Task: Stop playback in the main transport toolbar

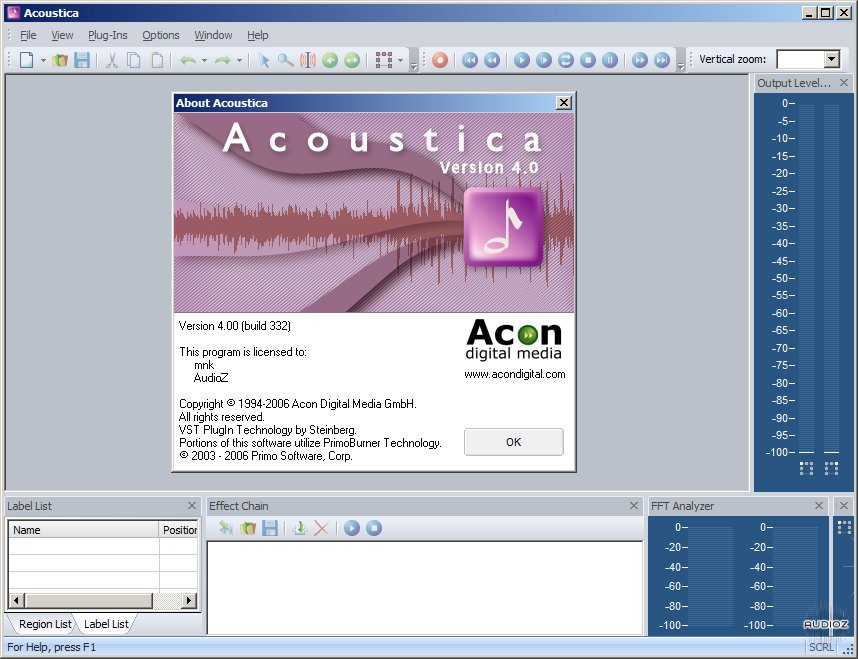Action: [588, 60]
